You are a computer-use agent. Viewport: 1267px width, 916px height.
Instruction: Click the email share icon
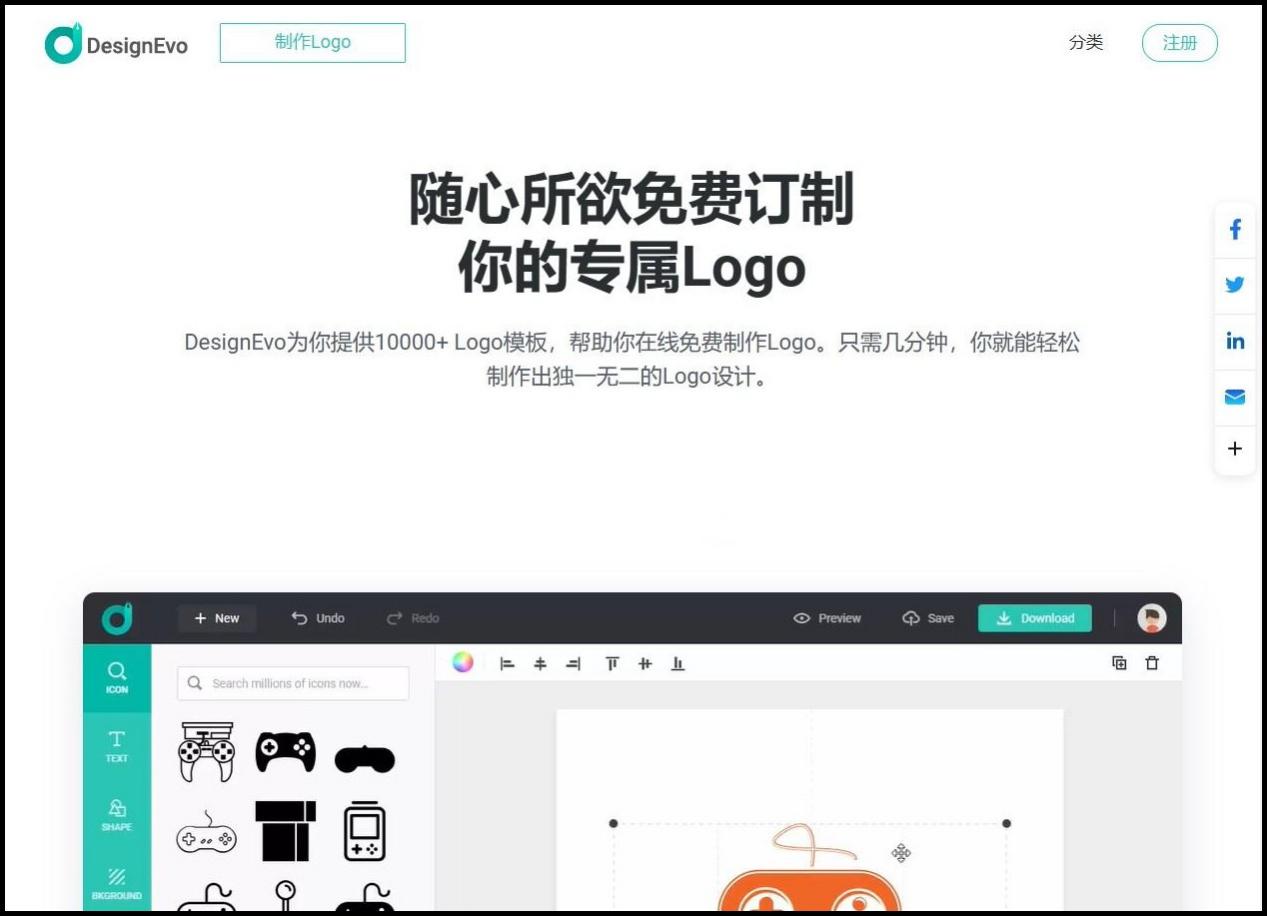tap(1235, 396)
